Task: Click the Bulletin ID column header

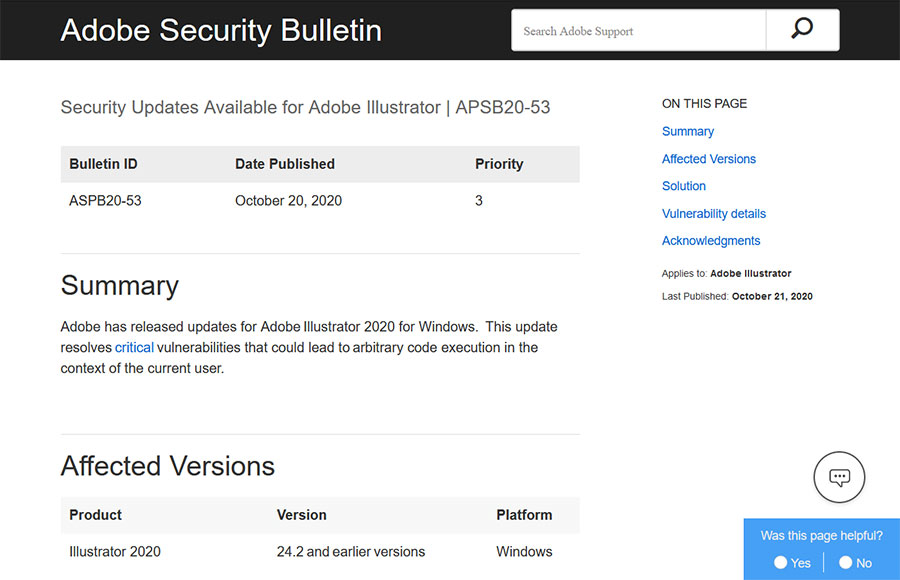Action: click(103, 164)
